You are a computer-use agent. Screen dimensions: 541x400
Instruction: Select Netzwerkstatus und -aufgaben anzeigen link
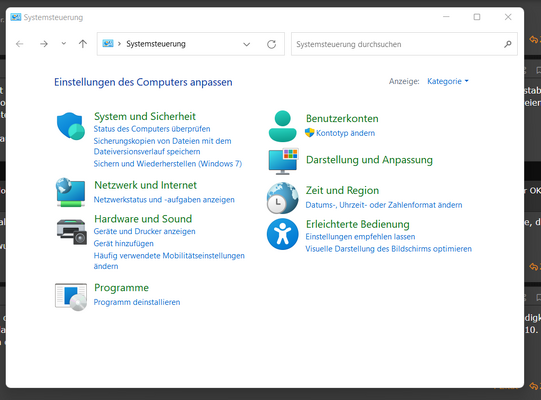tap(164, 200)
